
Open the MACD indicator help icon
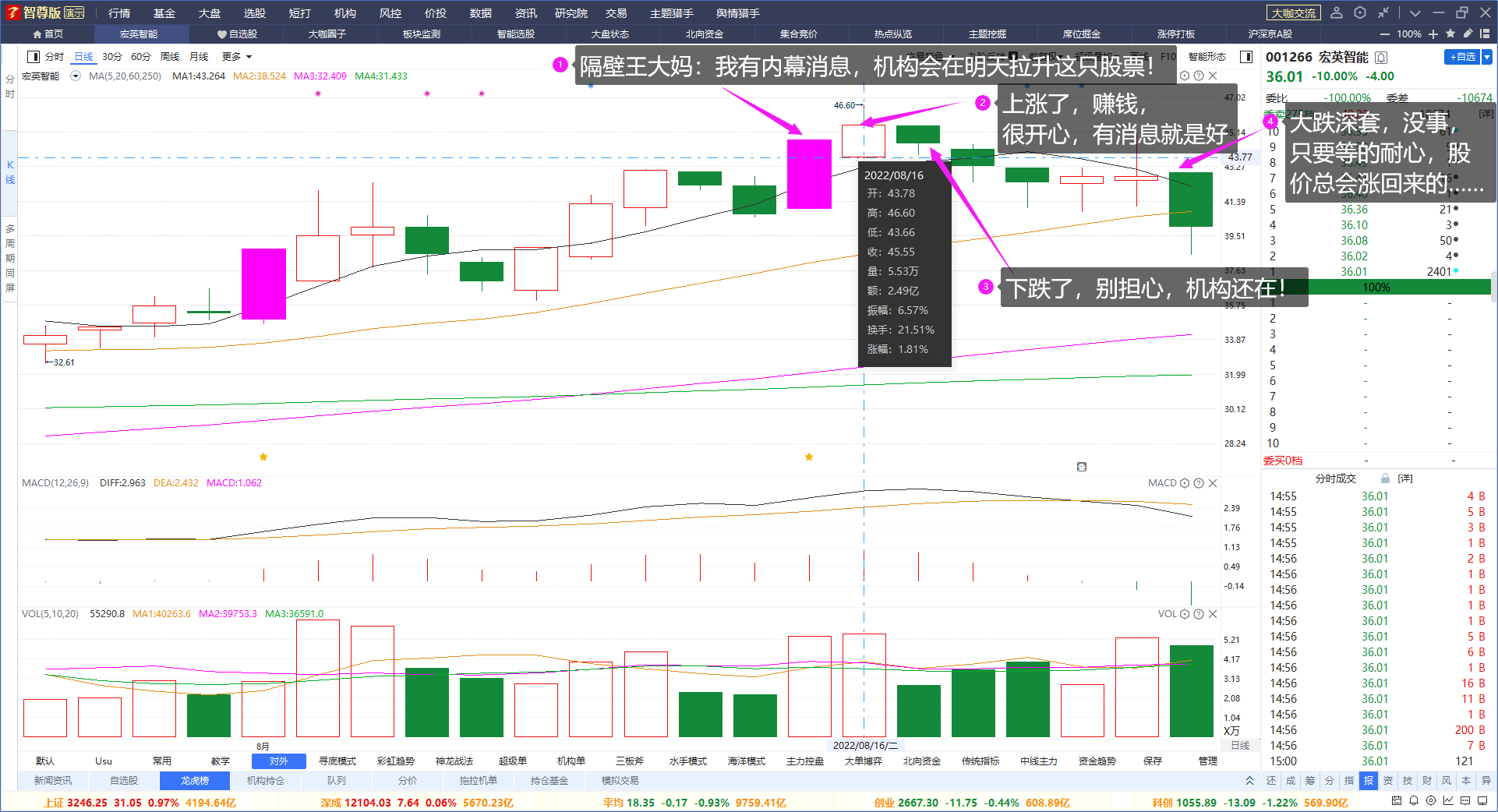pos(1199,483)
